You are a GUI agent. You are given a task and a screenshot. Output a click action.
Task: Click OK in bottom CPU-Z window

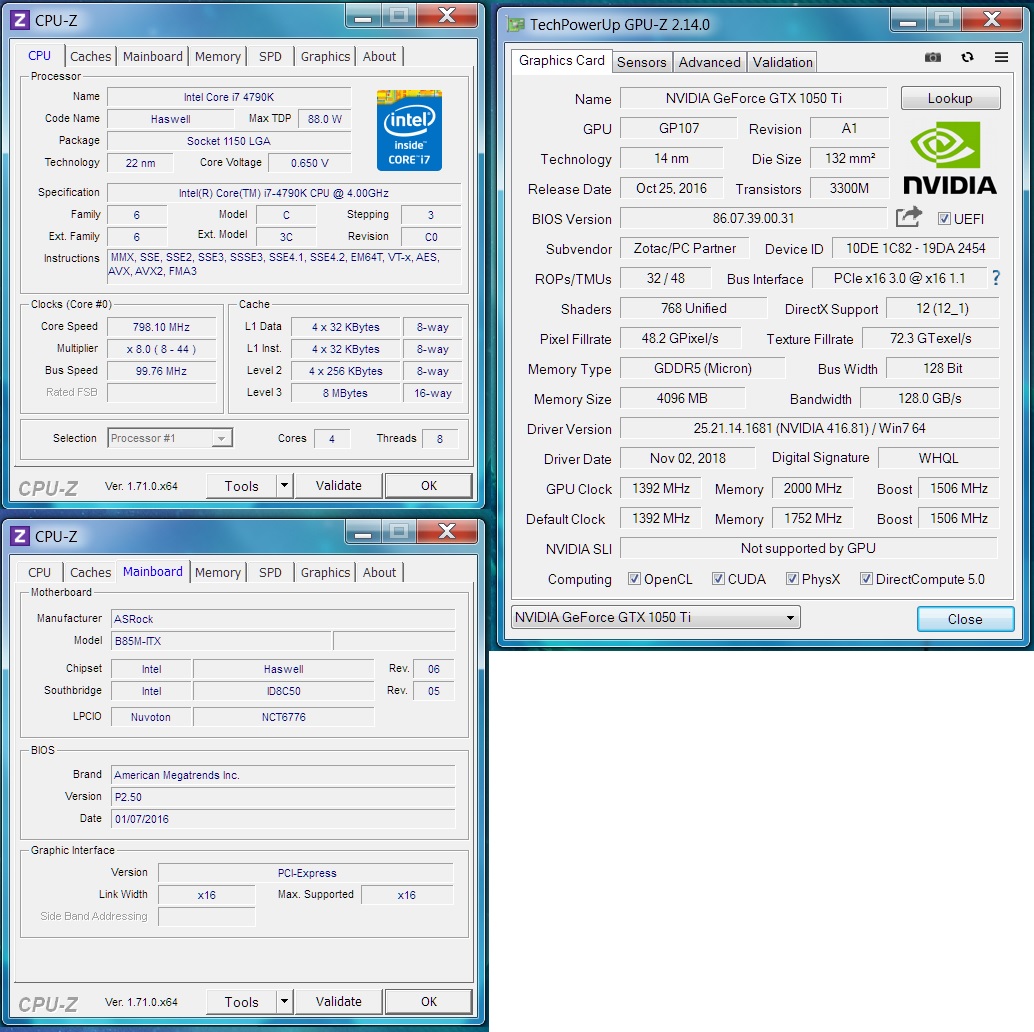(429, 1001)
